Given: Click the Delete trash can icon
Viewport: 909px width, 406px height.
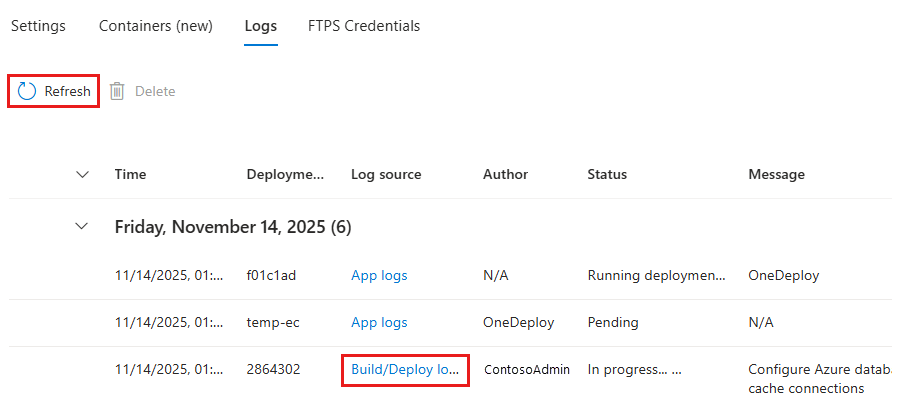Looking at the screenshot, I should click(x=117, y=91).
